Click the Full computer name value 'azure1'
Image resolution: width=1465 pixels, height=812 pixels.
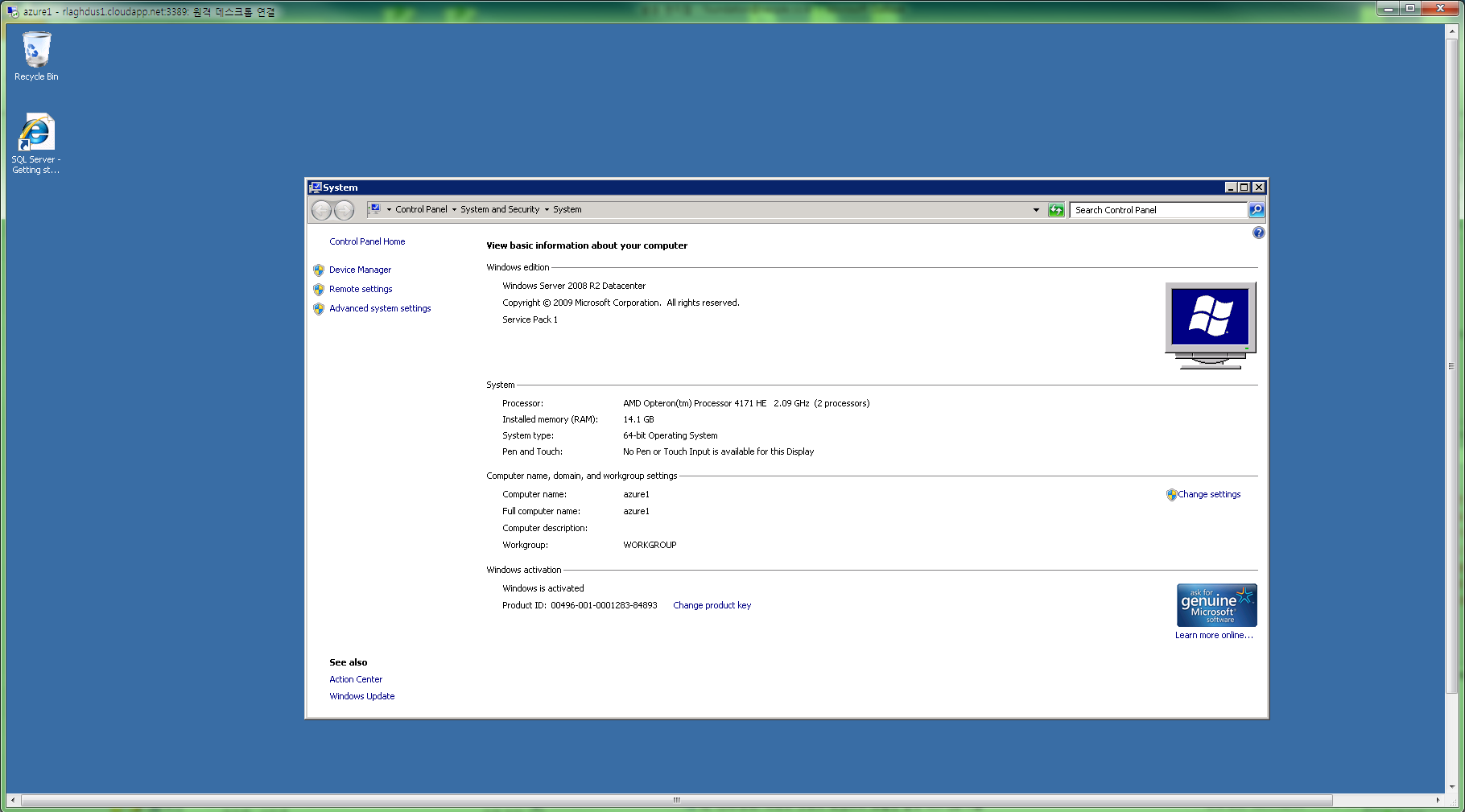coord(636,511)
